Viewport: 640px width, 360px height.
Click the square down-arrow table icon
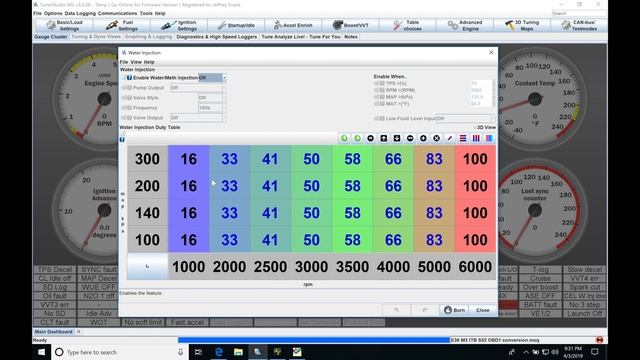pyautogui.click(x=397, y=138)
